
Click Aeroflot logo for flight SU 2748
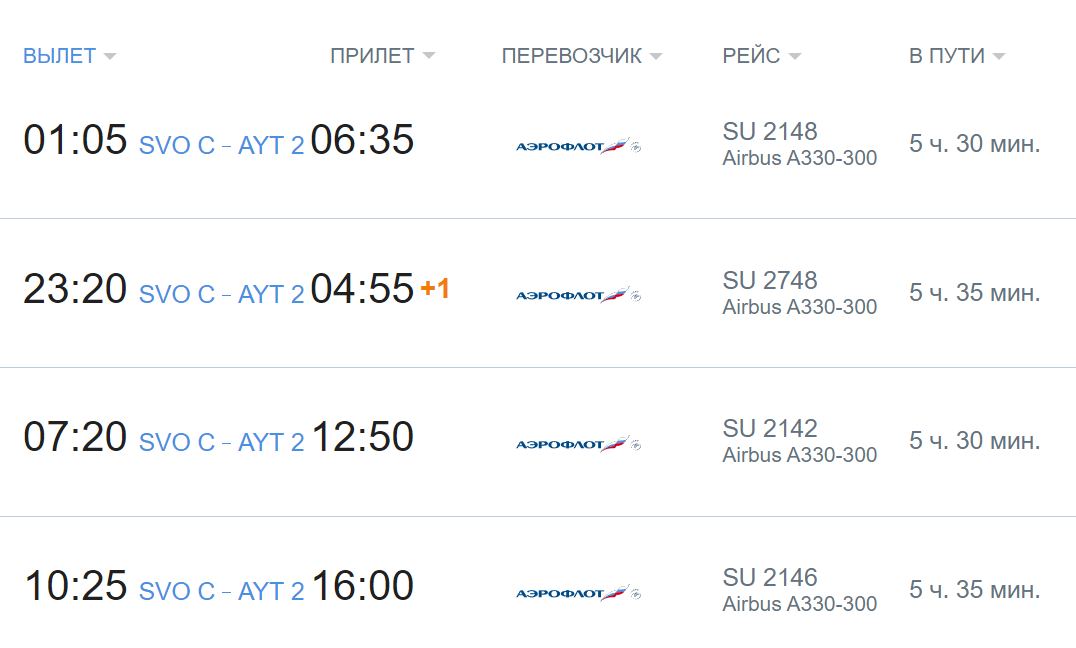[x=578, y=294]
